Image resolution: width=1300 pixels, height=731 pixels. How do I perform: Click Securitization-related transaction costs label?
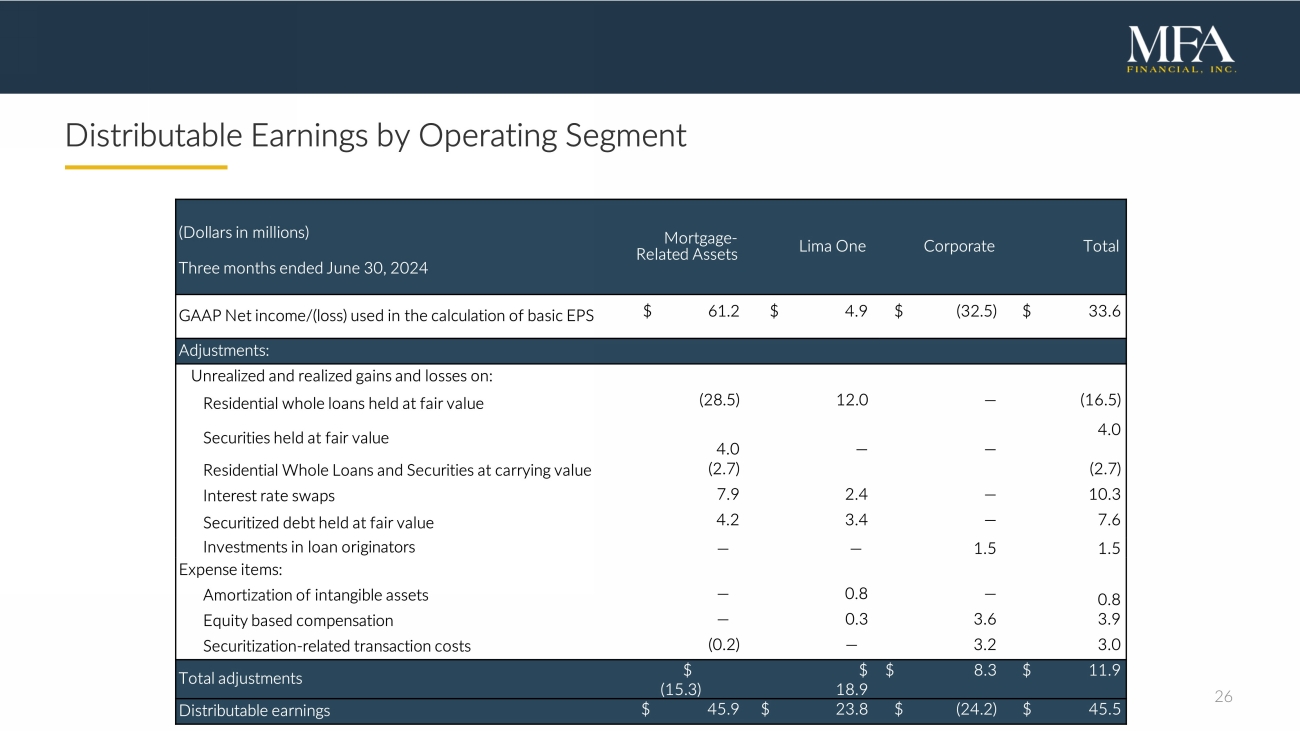(x=336, y=646)
